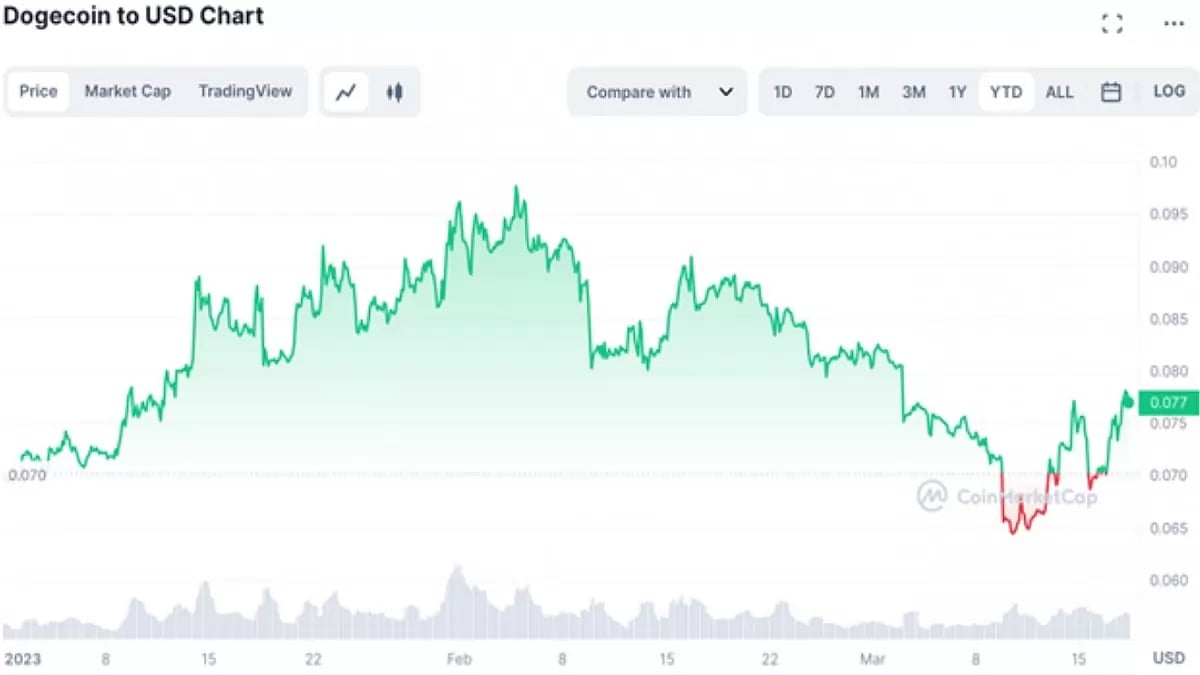This screenshot has width=1200, height=675.
Task: Open fullscreen mode for the chart
Action: click(x=1111, y=22)
